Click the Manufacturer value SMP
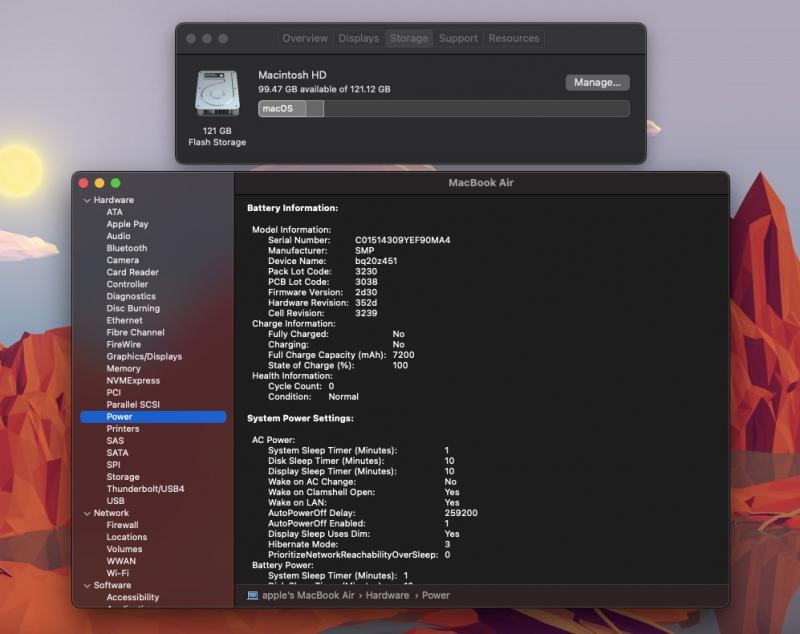 pyautogui.click(x=364, y=250)
